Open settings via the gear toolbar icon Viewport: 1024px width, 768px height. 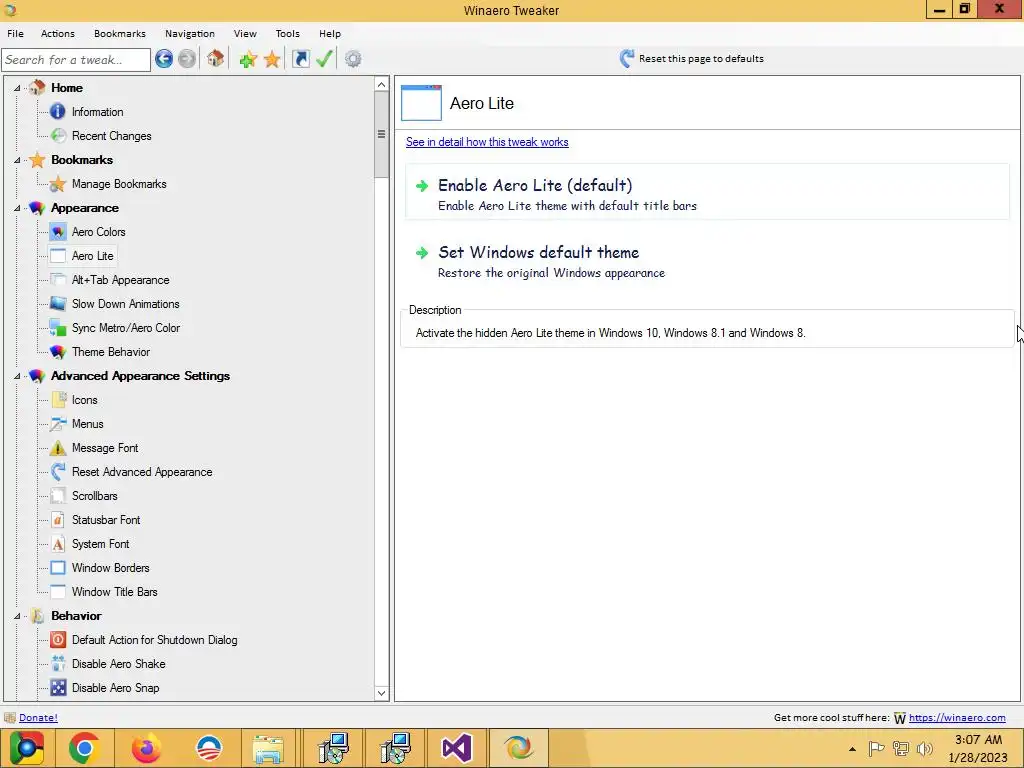pyautogui.click(x=353, y=59)
